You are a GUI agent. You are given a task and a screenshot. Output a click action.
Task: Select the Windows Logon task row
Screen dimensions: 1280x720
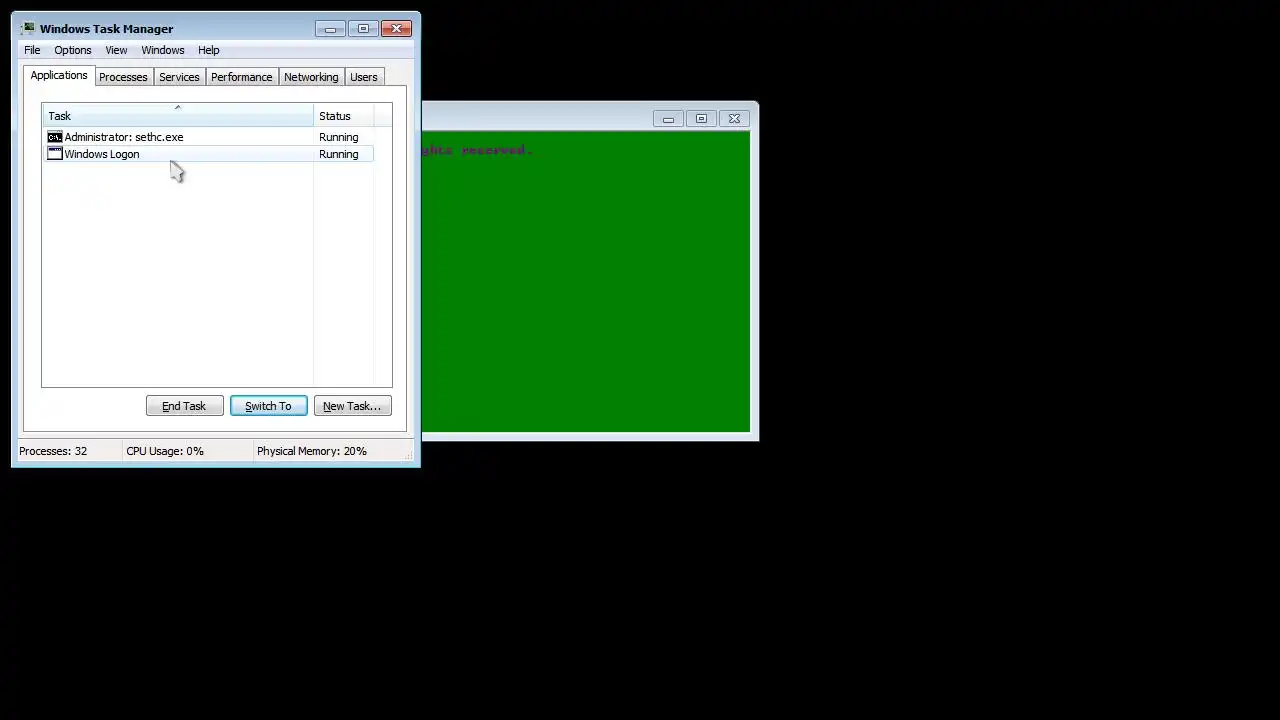pyautogui.click(x=208, y=154)
